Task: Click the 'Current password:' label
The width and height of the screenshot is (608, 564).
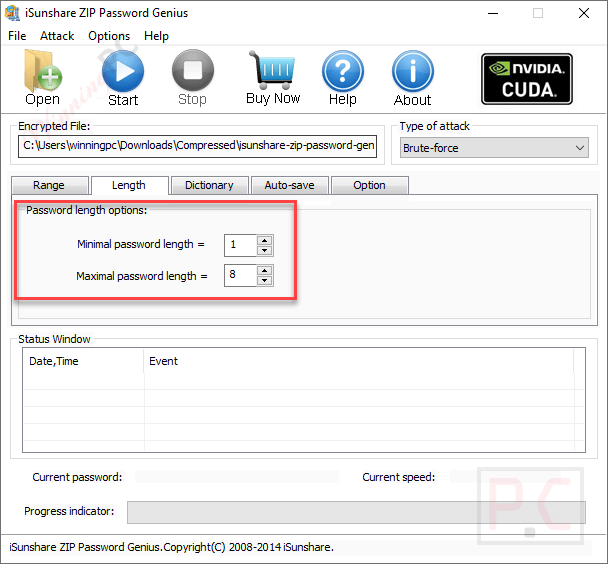Action: [77, 477]
